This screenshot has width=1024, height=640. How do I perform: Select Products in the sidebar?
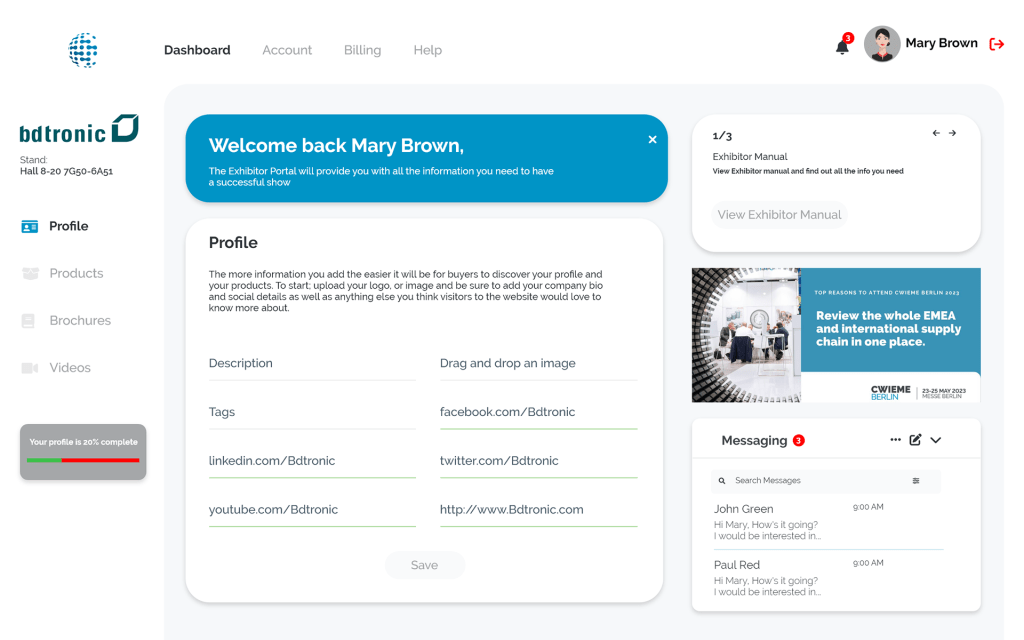(76, 273)
